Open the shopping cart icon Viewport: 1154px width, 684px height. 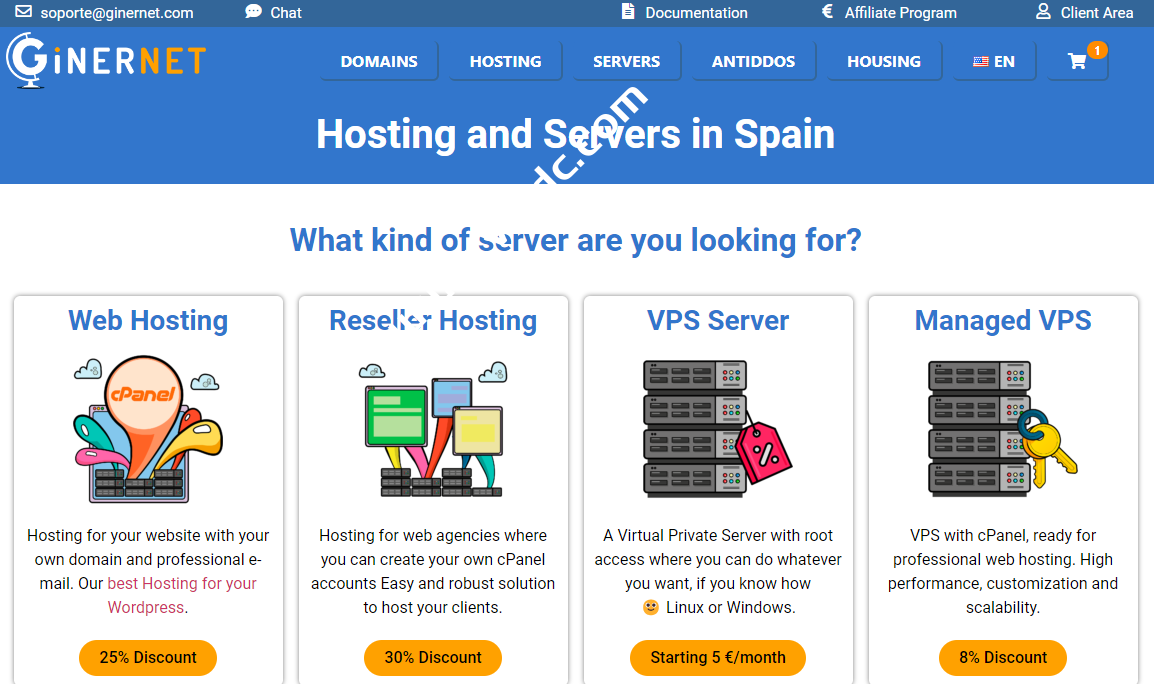1077,61
